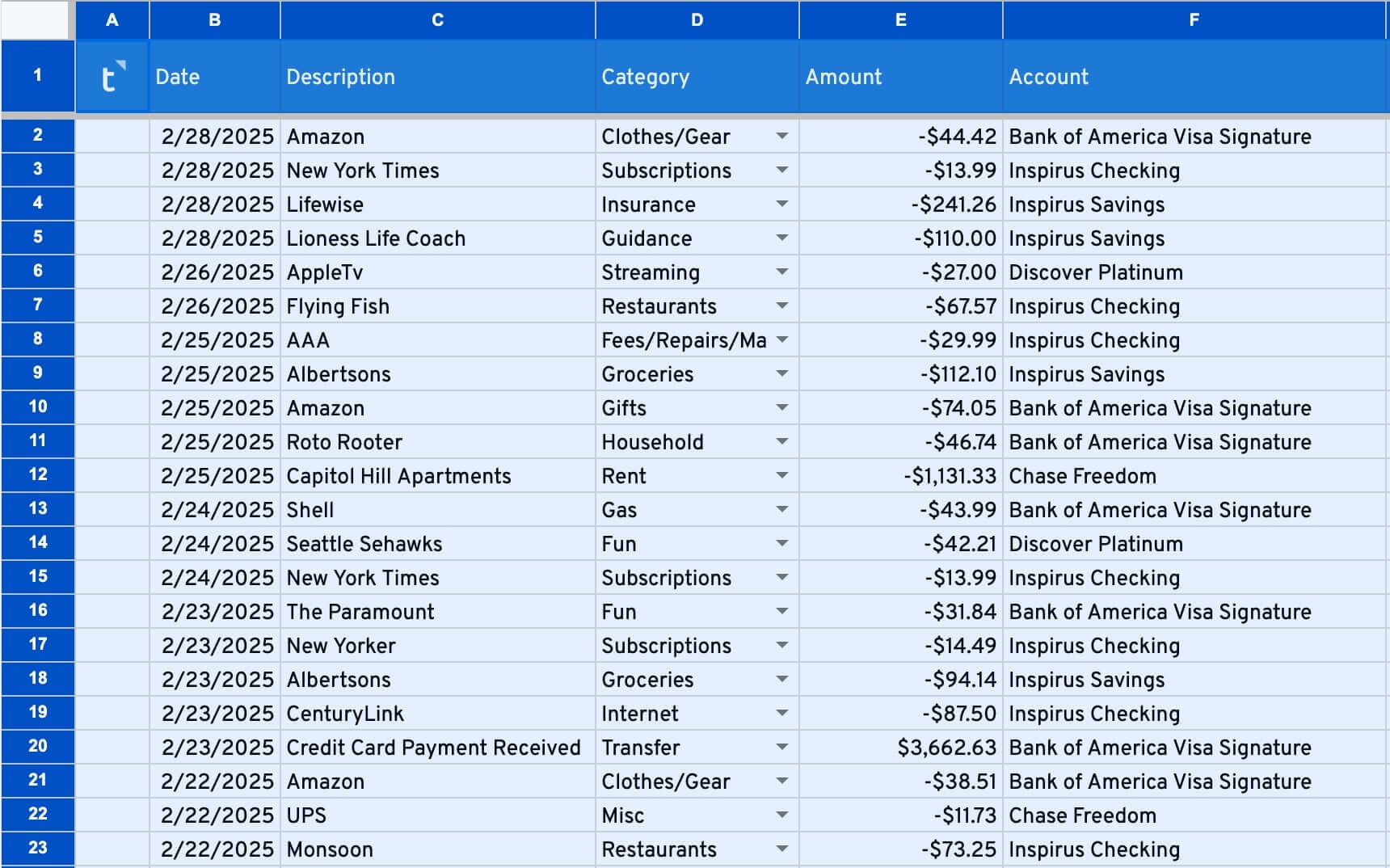The width and height of the screenshot is (1390, 868).
Task: Open Streaming dropdown for AppleTv row
Action: [781, 272]
